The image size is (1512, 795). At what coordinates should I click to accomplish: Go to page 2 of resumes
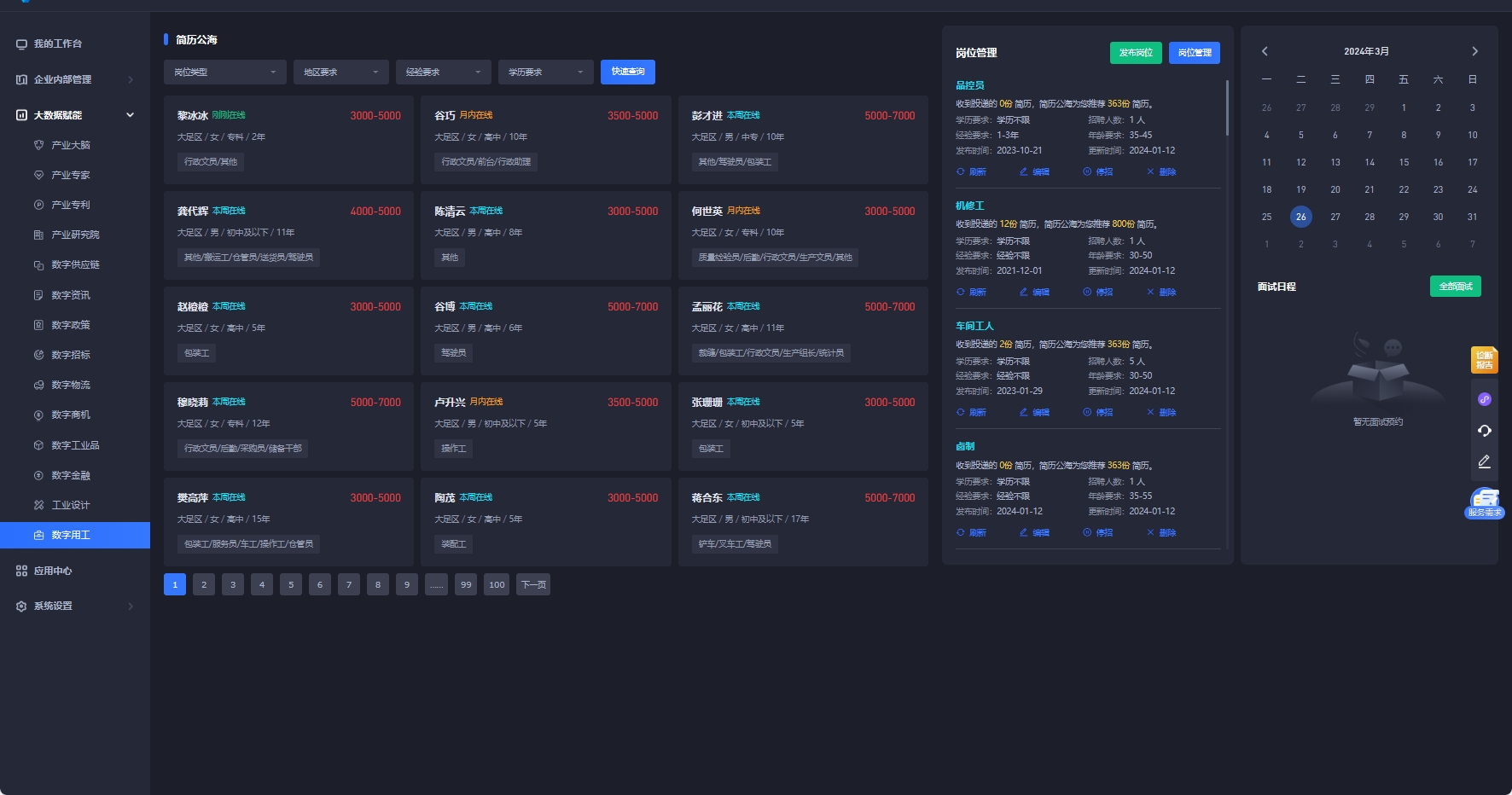(x=204, y=584)
